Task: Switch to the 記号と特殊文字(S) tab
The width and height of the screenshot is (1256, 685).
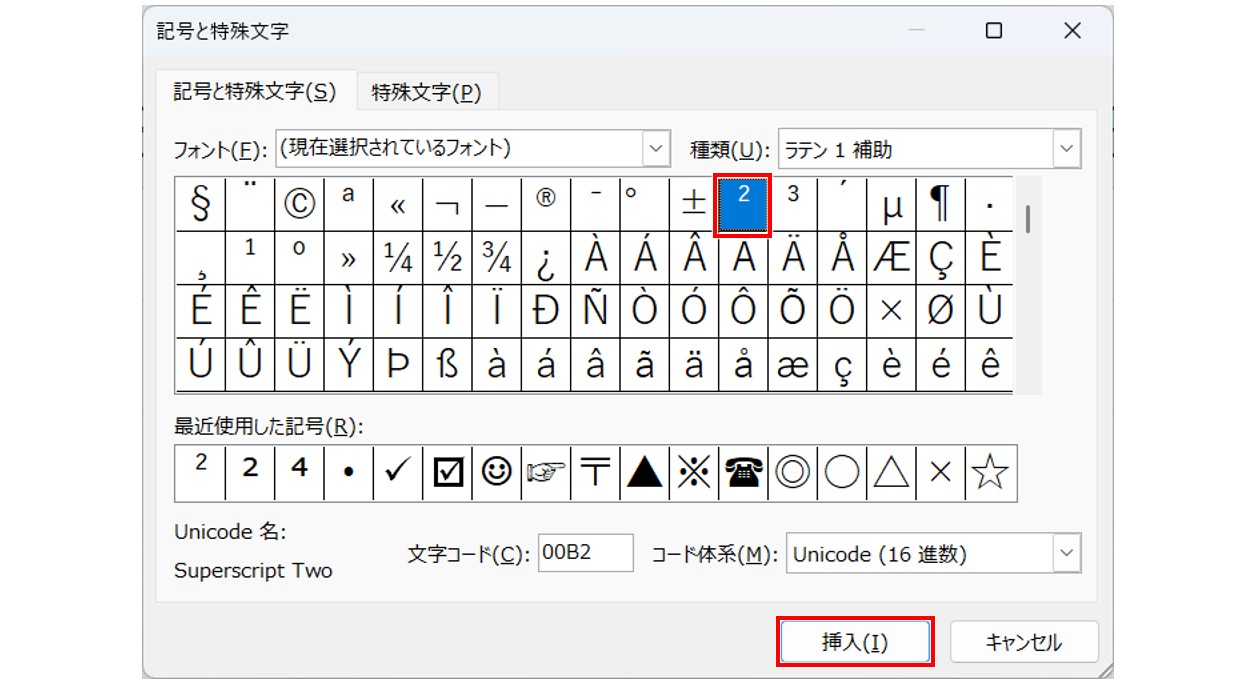Action: [x=254, y=91]
